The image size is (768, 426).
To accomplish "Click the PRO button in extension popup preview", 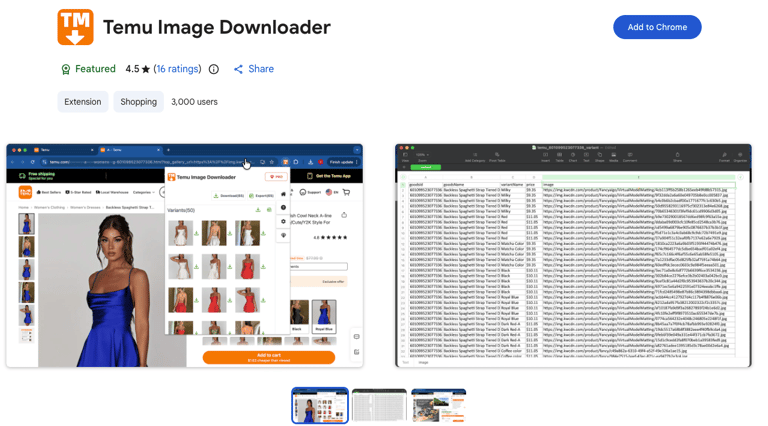I will (276, 177).
